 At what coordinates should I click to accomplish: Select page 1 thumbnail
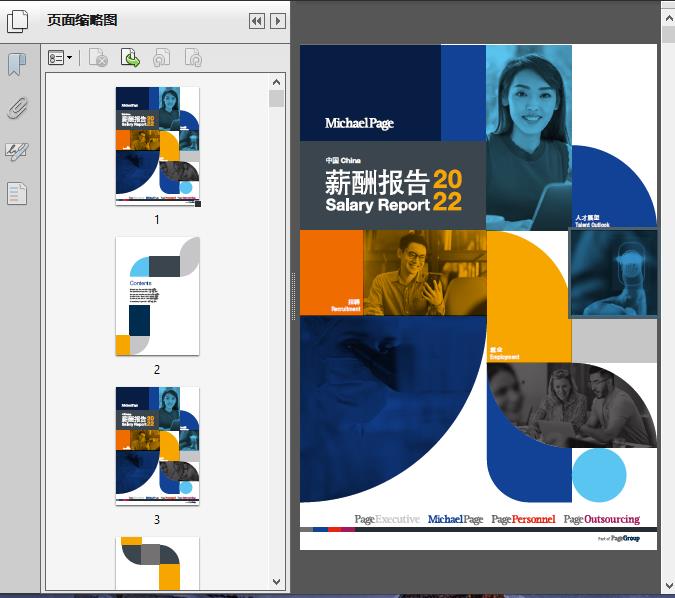[x=158, y=146]
